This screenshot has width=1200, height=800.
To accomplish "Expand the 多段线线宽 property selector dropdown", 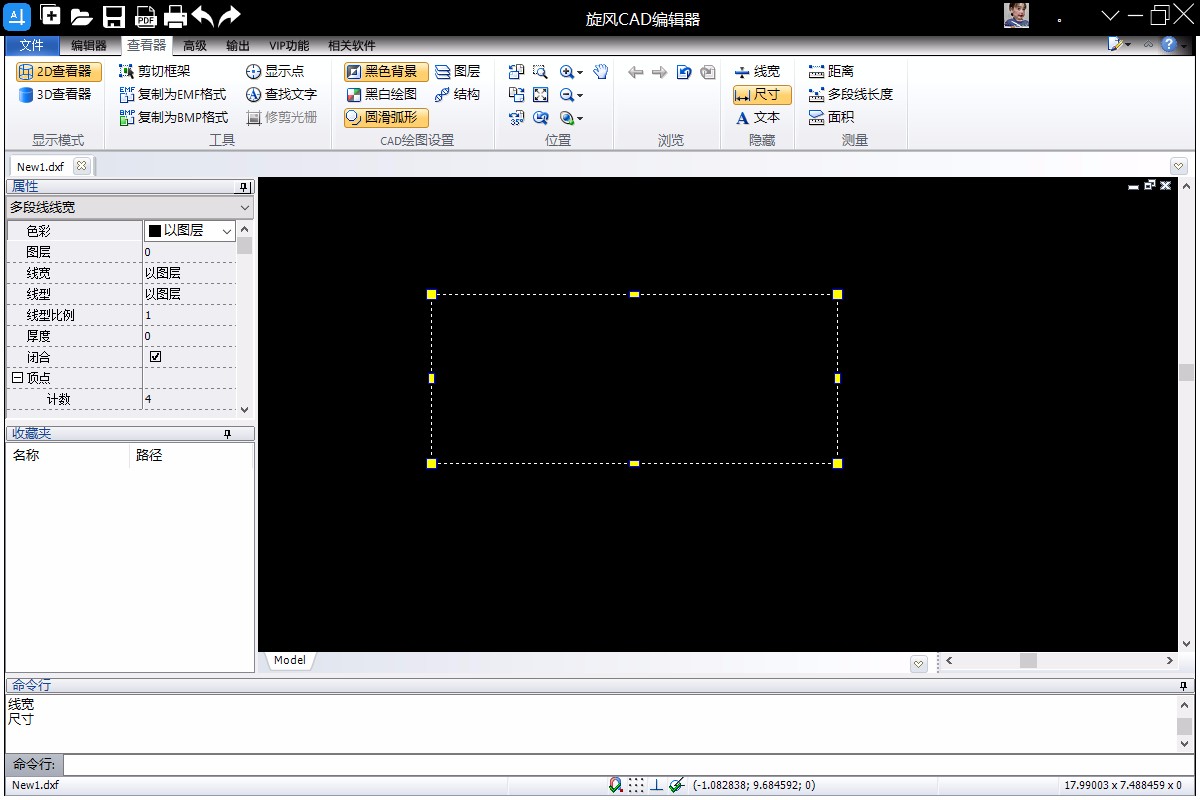I will 245,208.
